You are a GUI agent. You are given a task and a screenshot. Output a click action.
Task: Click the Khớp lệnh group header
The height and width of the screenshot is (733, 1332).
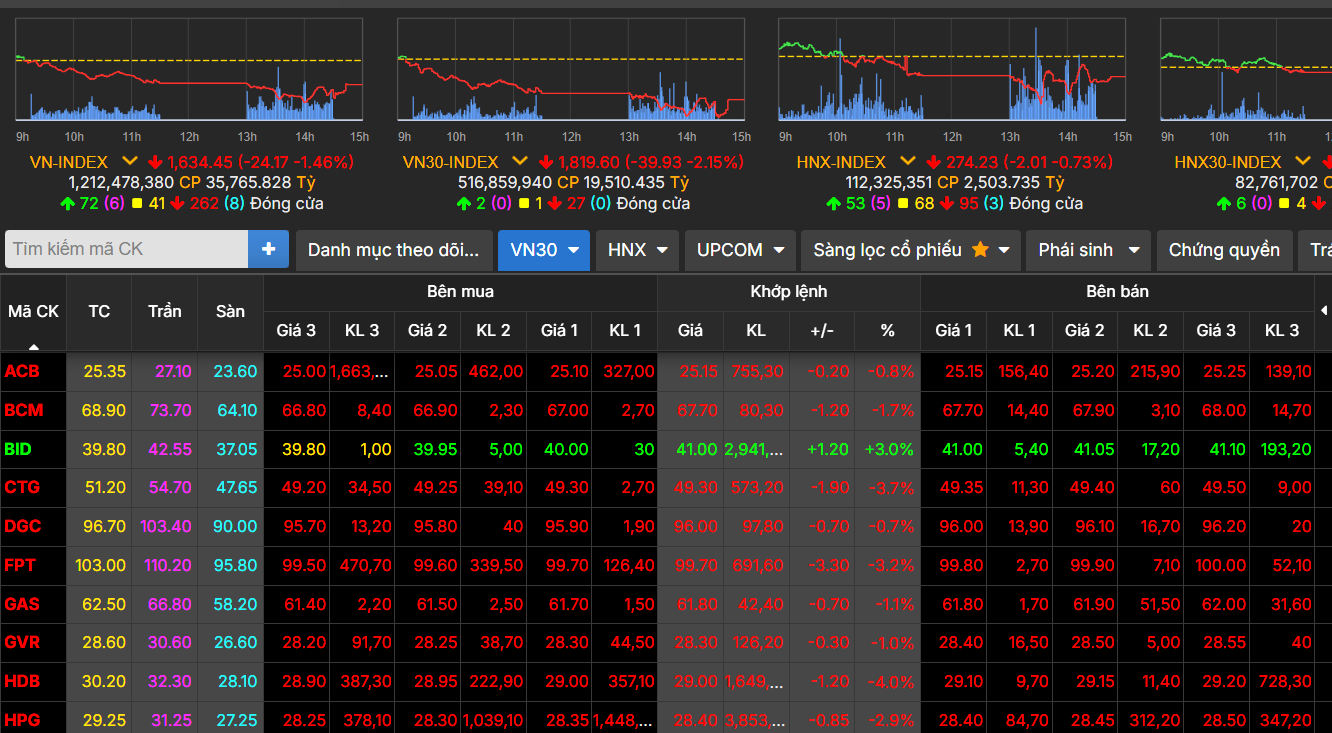[x=789, y=292]
